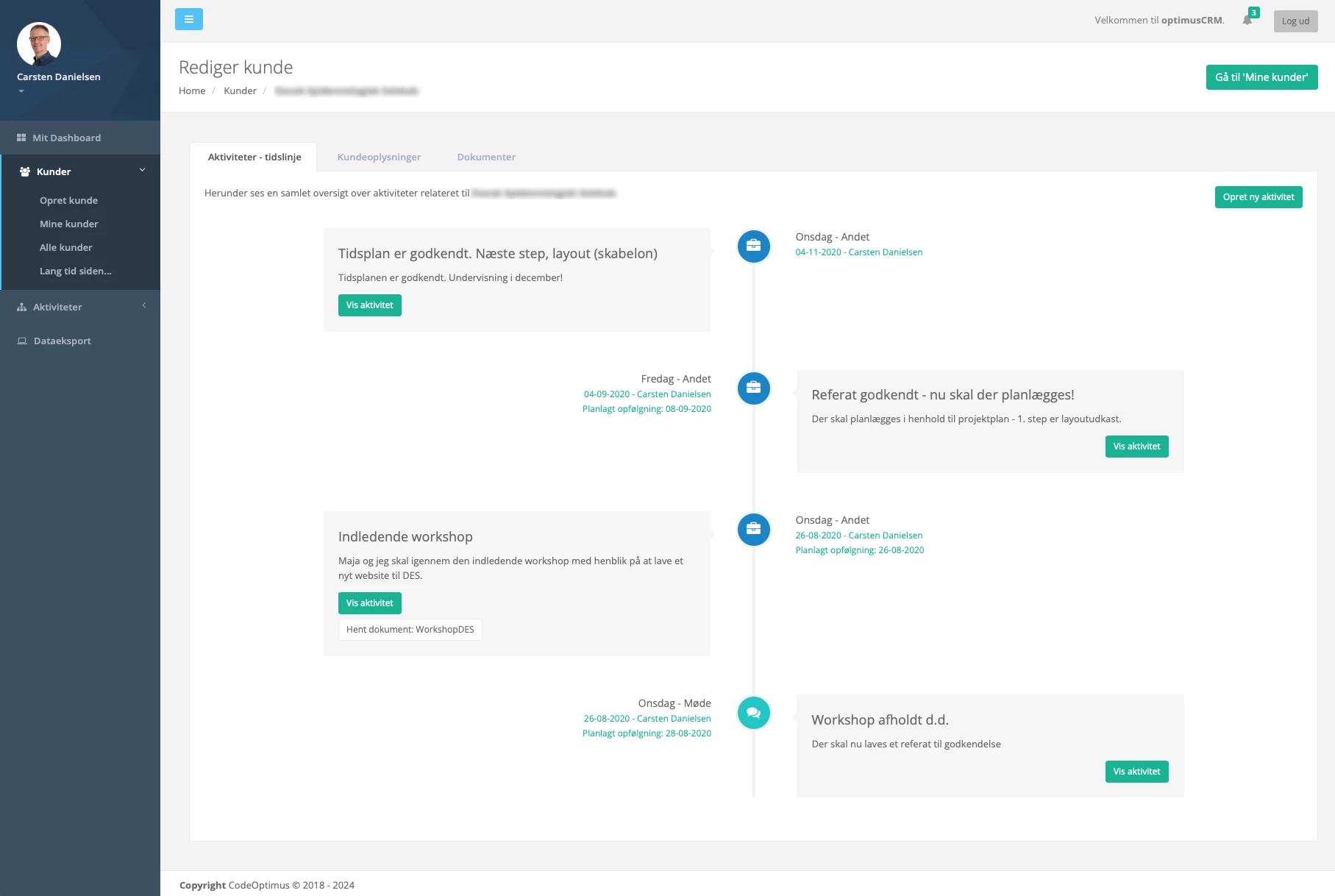Click the chat bubble icon on Workshop afholdt
Screen dimensions: 1335x896
click(752, 712)
